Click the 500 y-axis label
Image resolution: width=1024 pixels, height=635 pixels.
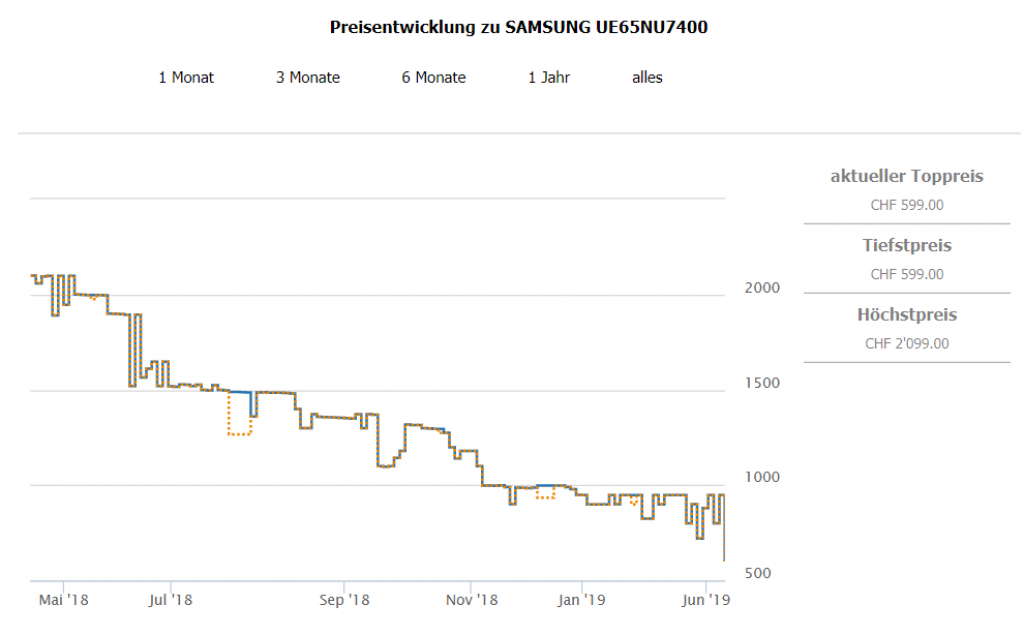(x=758, y=574)
